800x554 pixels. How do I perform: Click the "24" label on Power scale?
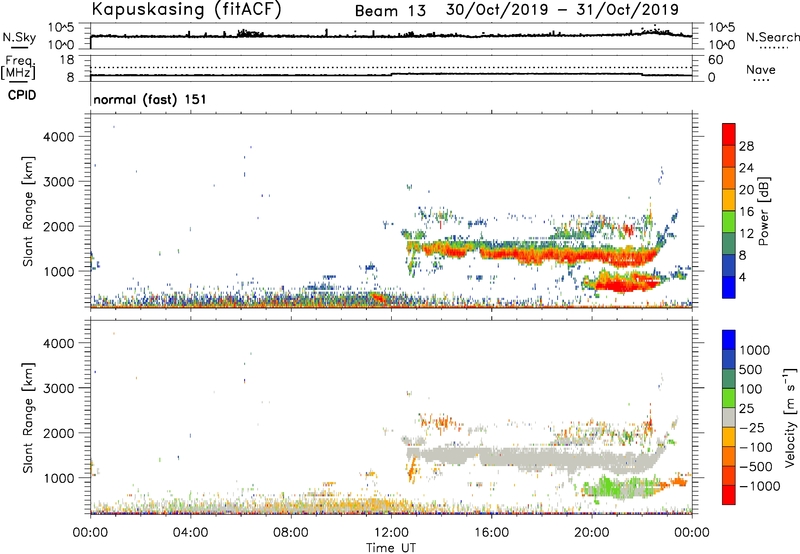746,168
